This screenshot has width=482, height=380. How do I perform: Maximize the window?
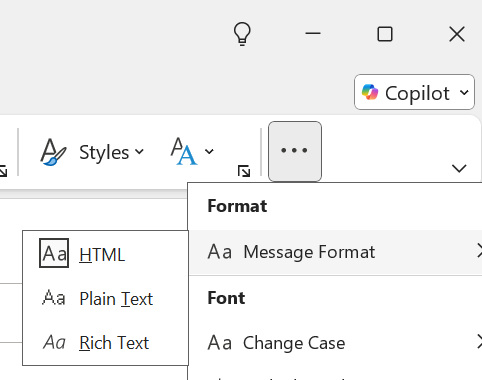385,34
